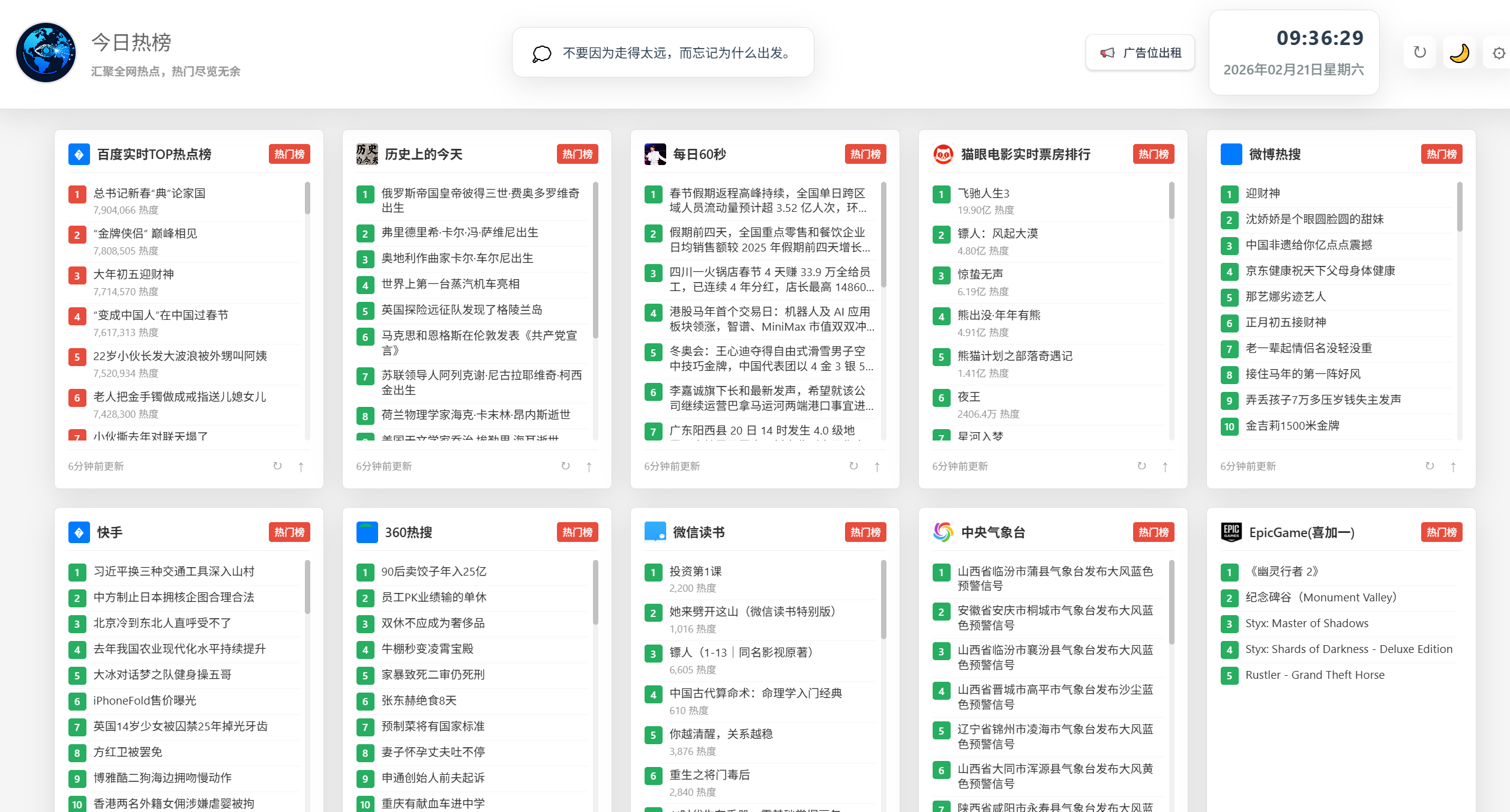The width and height of the screenshot is (1510, 812).
Task: Click the 百度实时TOP热点榜 list scrollbar
Action: tap(307, 198)
